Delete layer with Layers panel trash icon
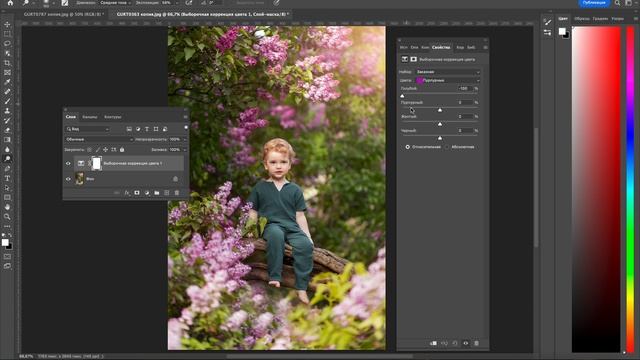This screenshot has height=360, width=640. click(177, 193)
